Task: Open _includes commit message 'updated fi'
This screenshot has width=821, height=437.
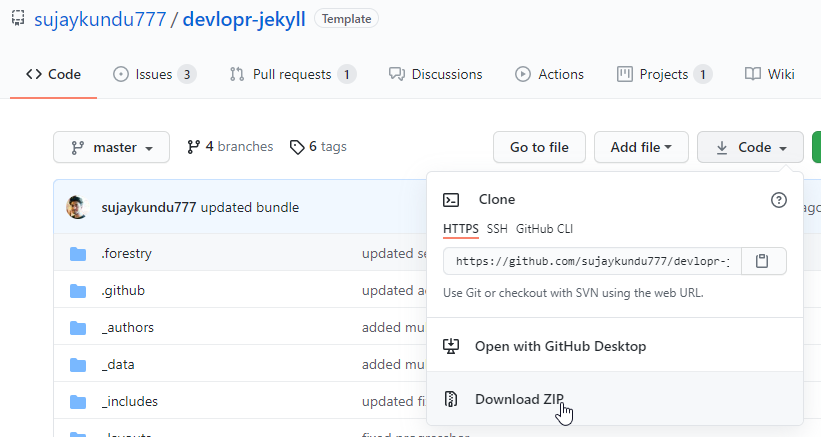Action: (394, 401)
